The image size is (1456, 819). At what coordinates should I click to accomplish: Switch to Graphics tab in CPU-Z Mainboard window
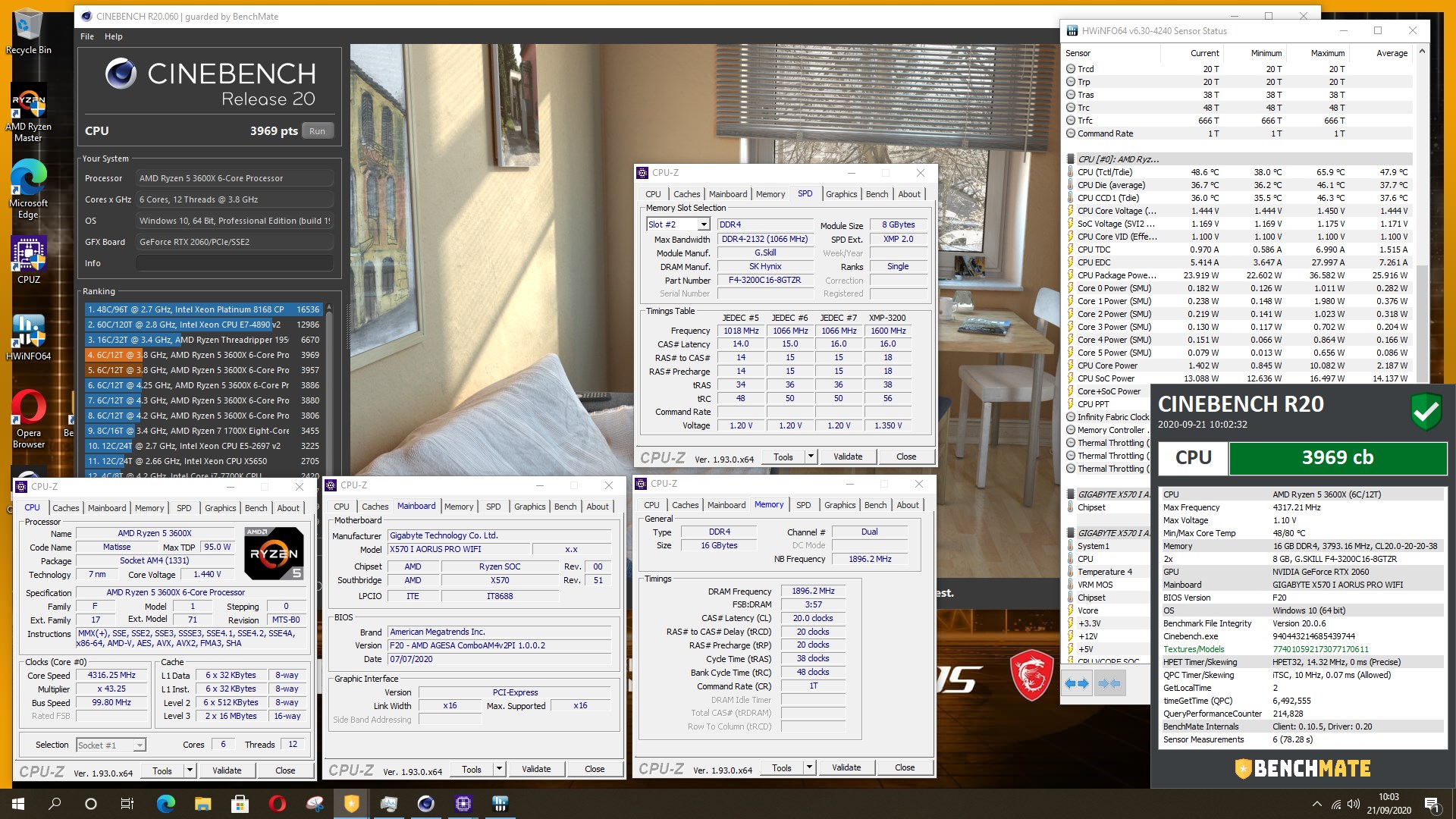click(x=529, y=507)
